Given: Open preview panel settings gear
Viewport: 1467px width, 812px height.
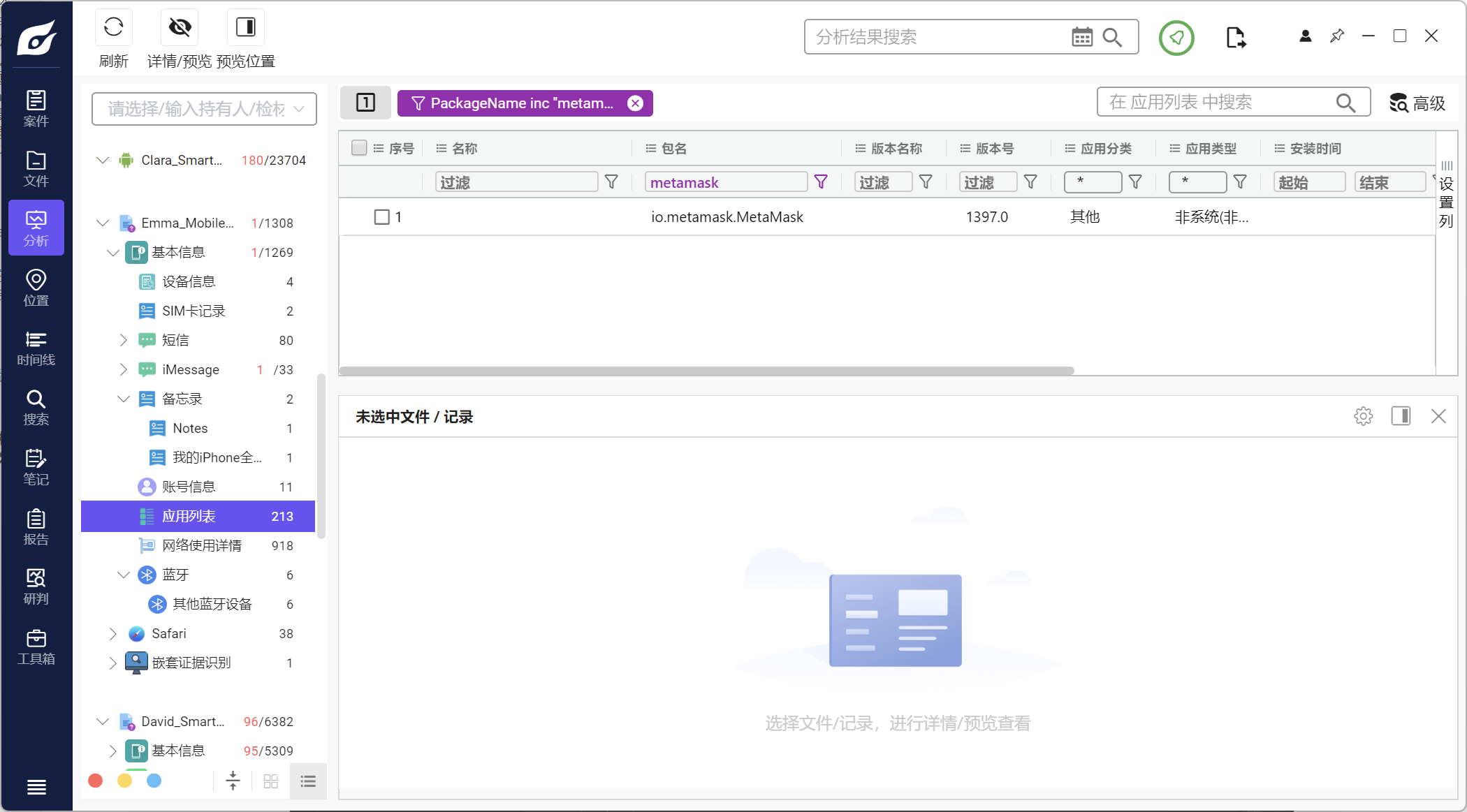Looking at the screenshot, I should pos(1363,417).
